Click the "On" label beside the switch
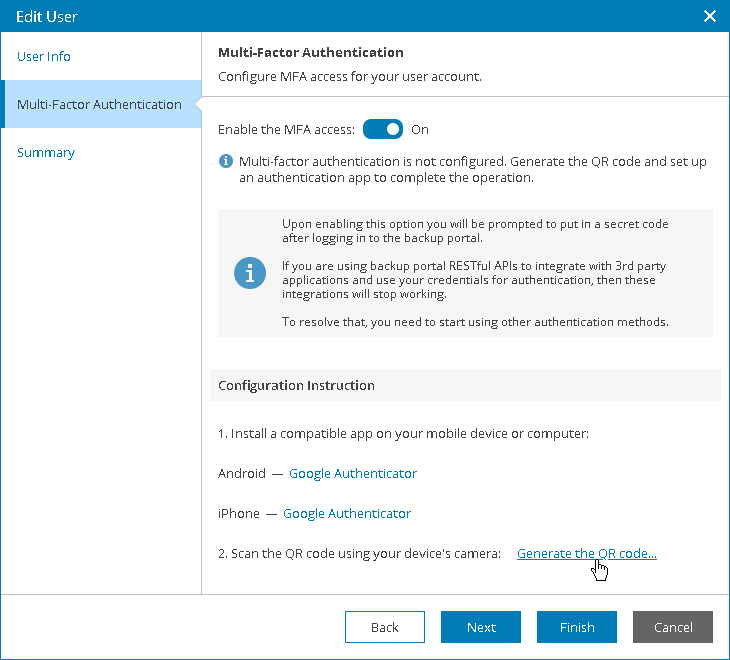Image resolution: width=730 pixels, height=660 pixels. pos(420,129)
